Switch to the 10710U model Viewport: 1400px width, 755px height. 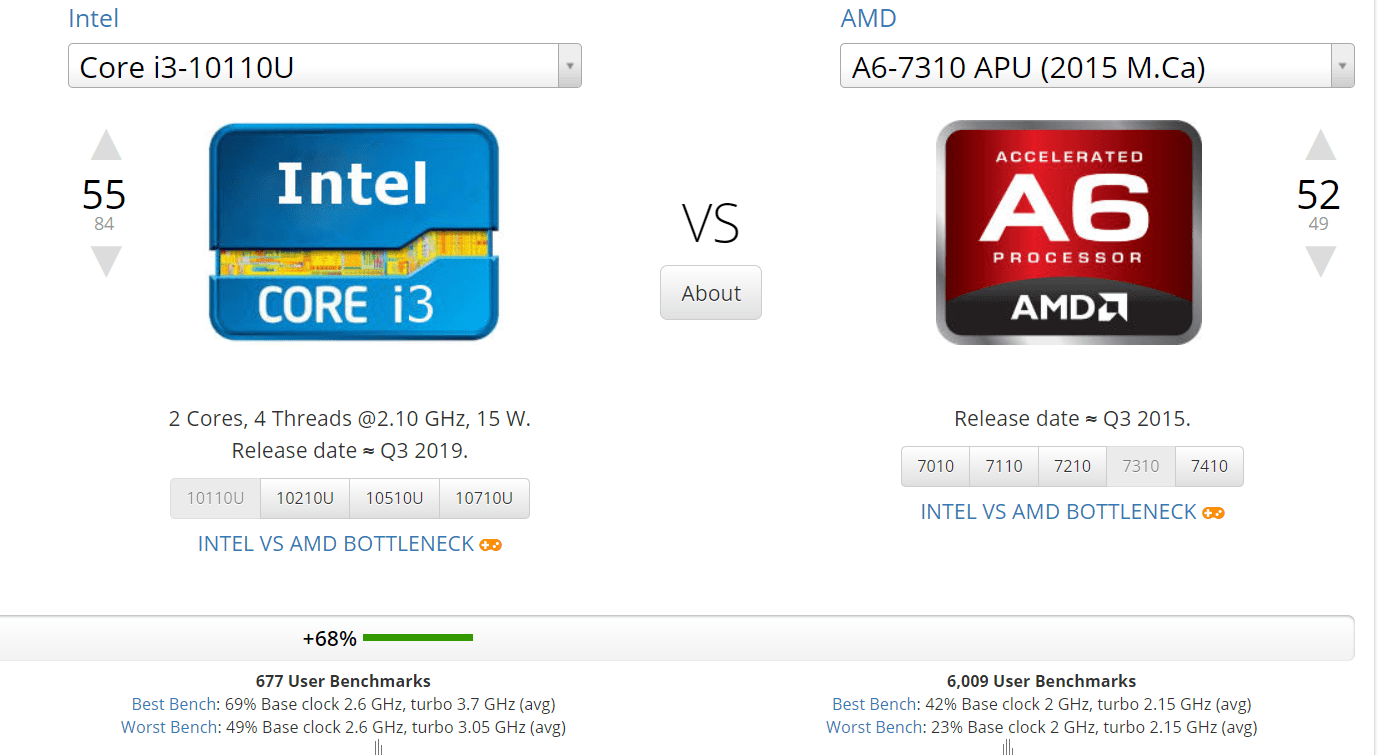484,498
